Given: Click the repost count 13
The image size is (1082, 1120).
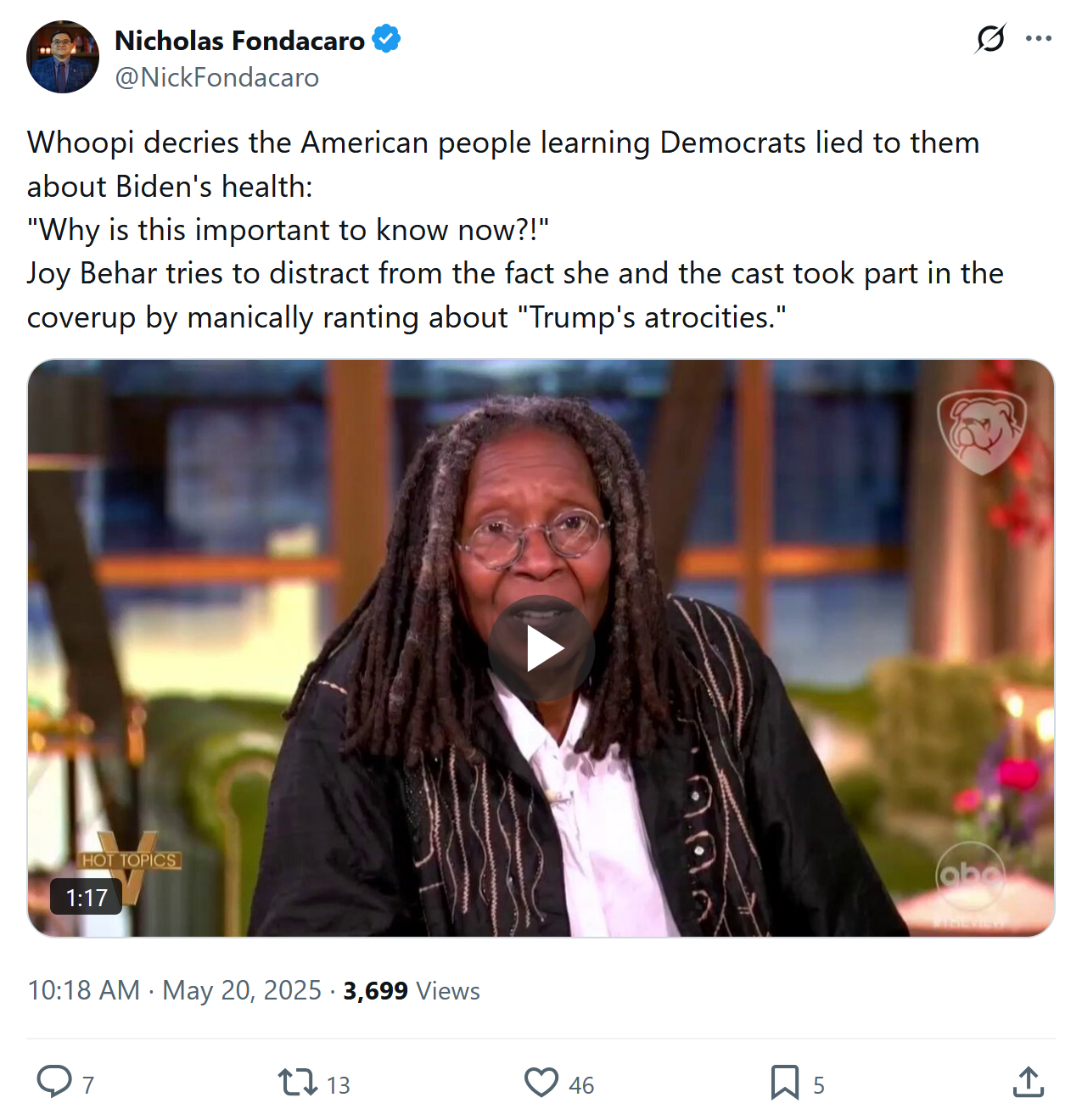Looking at the screenshot, I should 339,1085.
